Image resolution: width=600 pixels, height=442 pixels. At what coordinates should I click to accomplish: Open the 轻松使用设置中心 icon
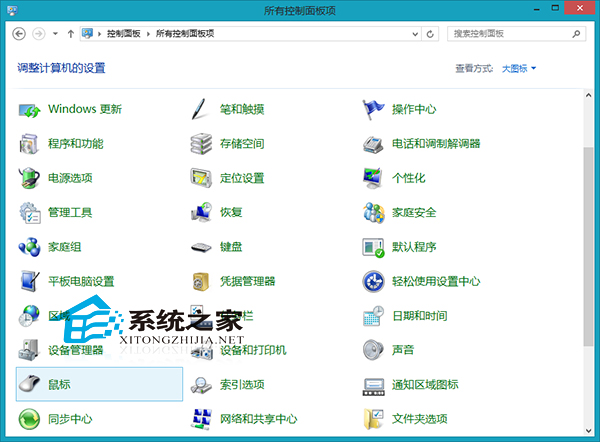point(373,281)
